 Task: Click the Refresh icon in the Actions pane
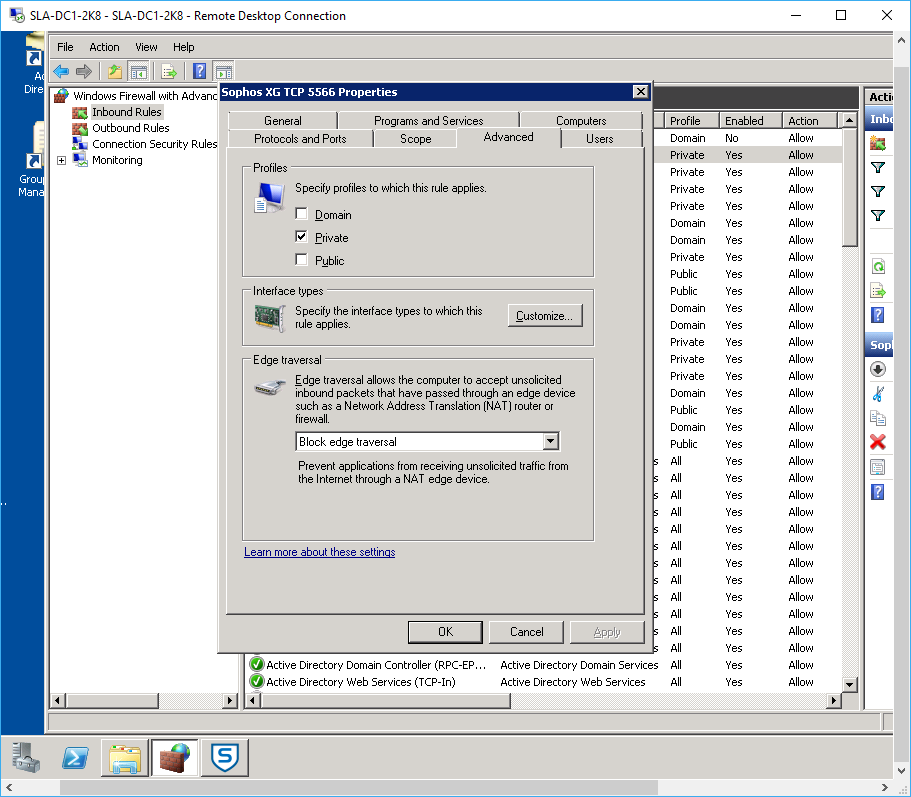click(x=878, y=267)
